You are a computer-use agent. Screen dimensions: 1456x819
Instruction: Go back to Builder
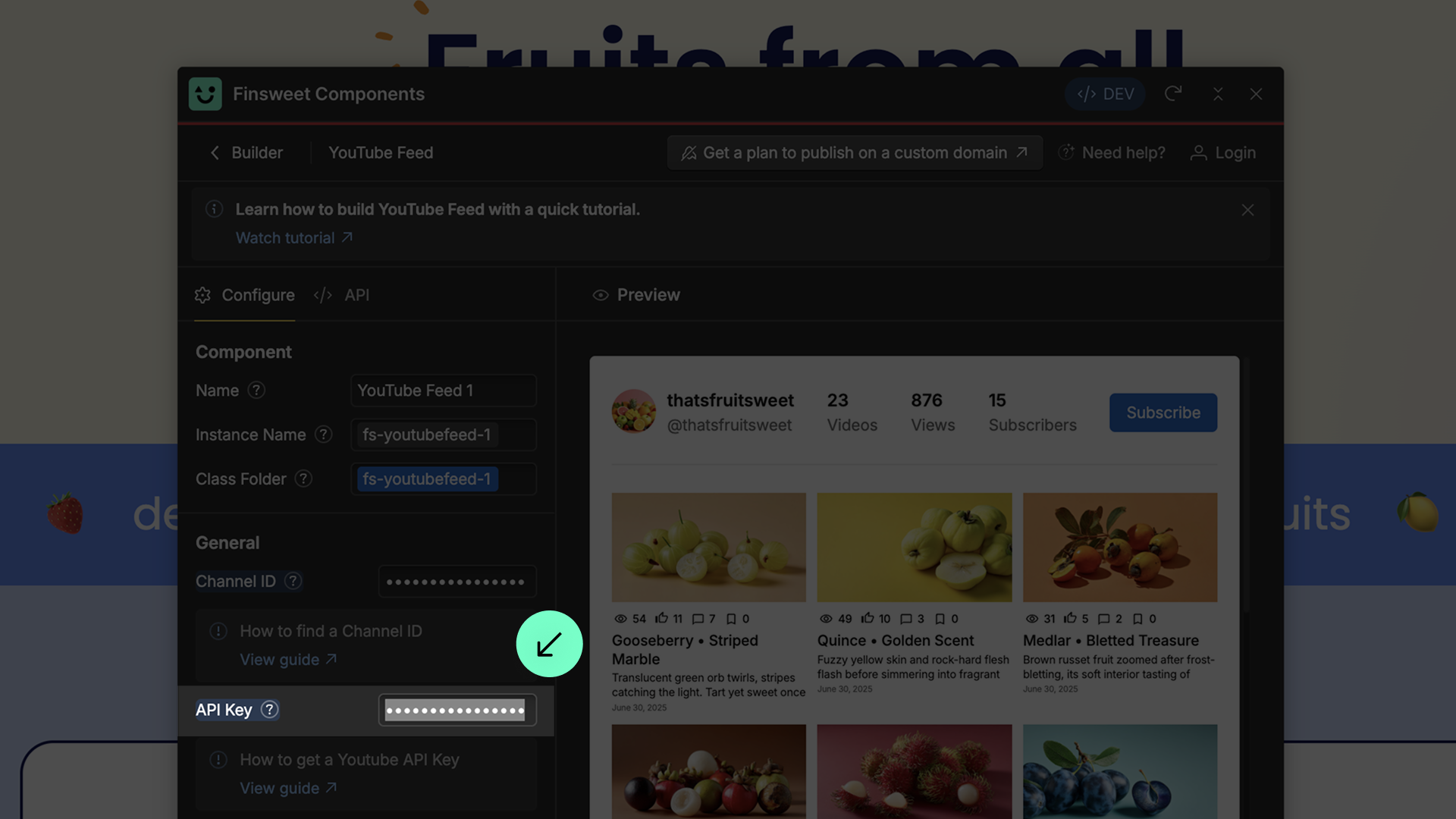click(246, 152)
